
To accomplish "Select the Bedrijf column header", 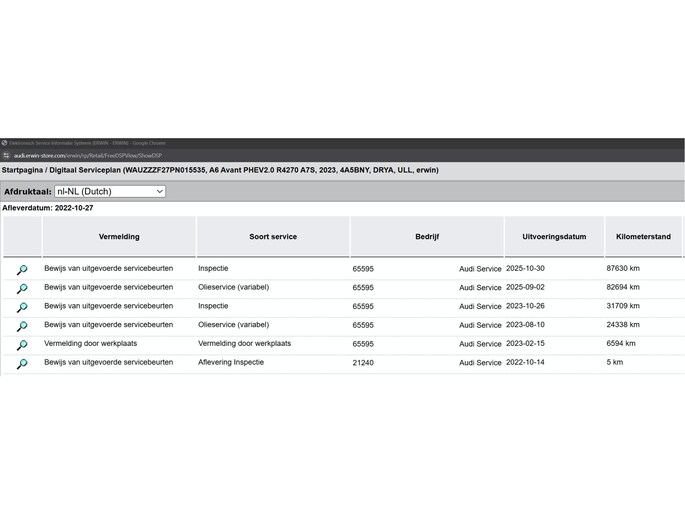I will point(427,237).
